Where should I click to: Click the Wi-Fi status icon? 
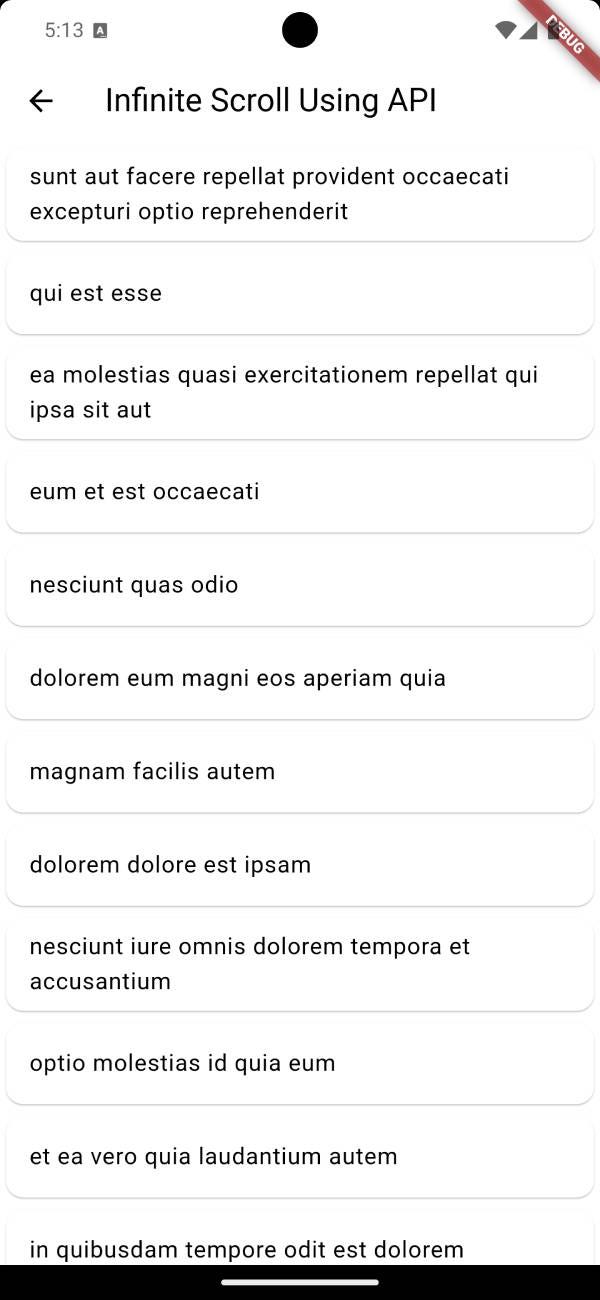pos(503,30)
